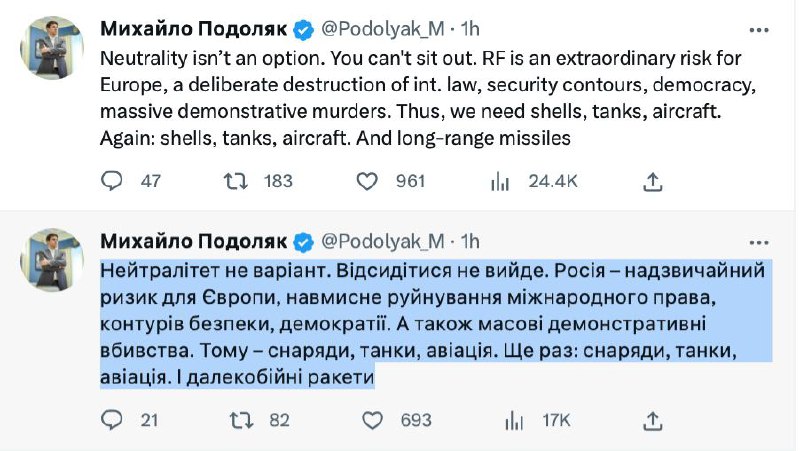Open the profile picture on the first tweet

(x=52, y=47)
